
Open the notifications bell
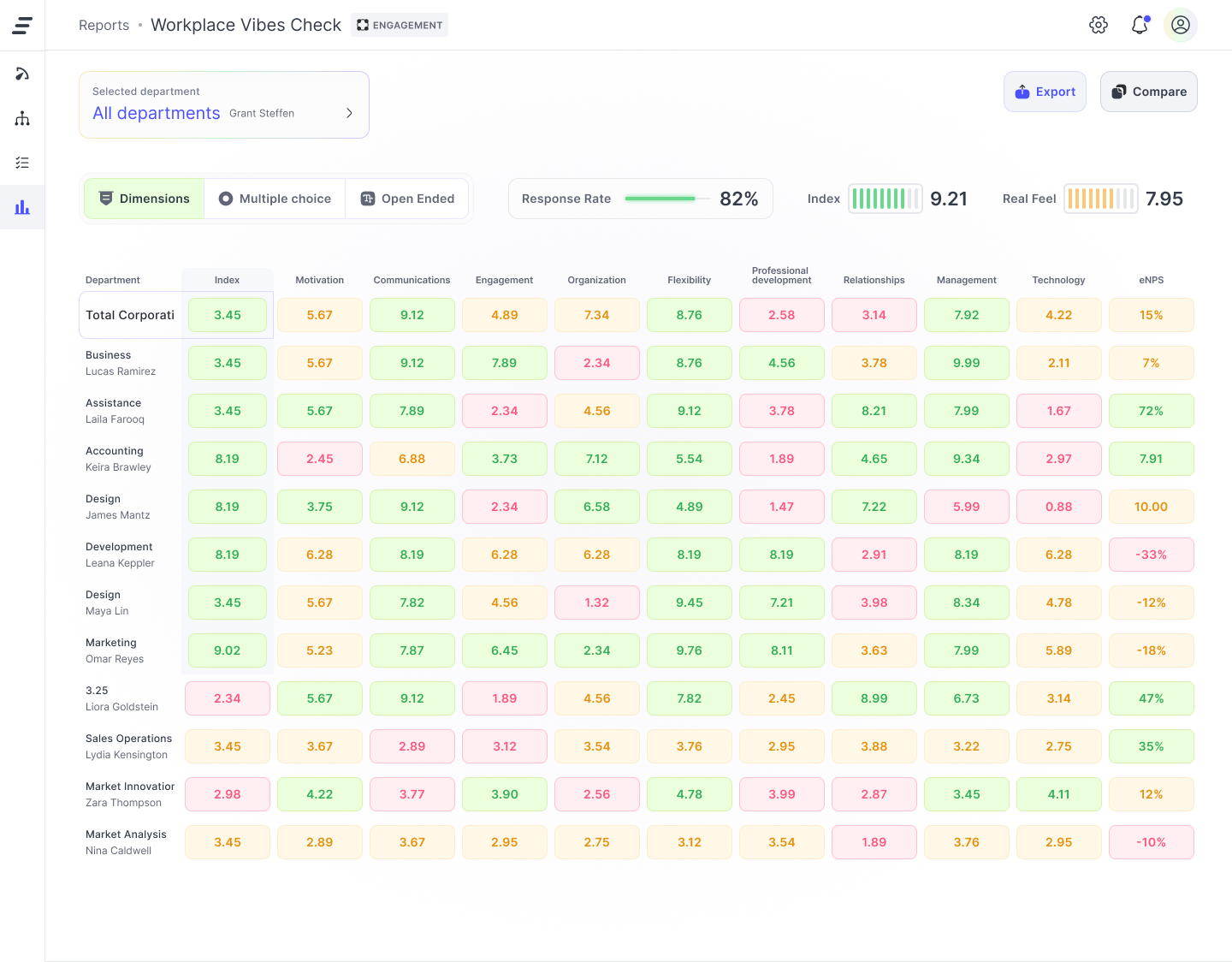point(1140,25)
